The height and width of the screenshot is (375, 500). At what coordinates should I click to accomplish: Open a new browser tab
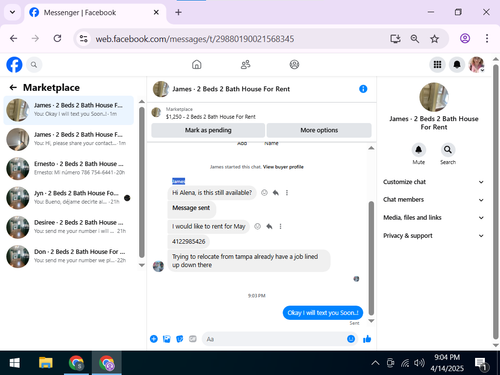click(x=178, y=12)
